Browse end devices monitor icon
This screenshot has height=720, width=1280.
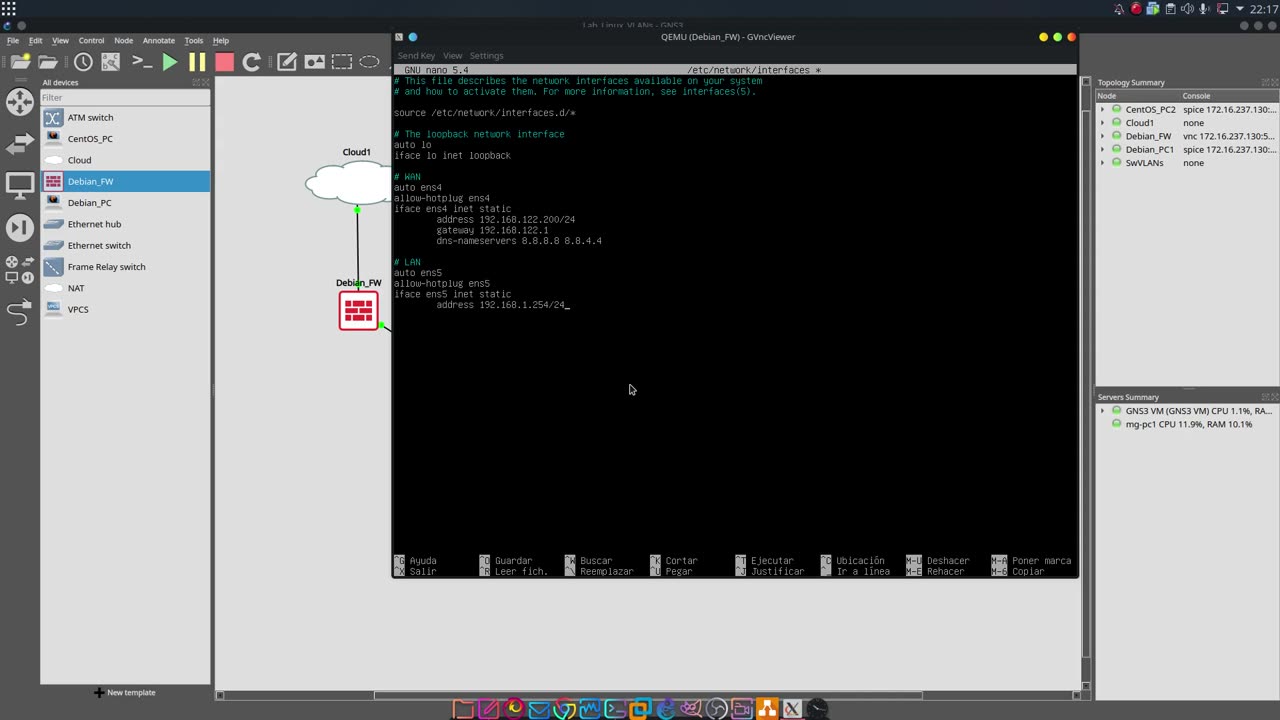[x=20, y=184]
